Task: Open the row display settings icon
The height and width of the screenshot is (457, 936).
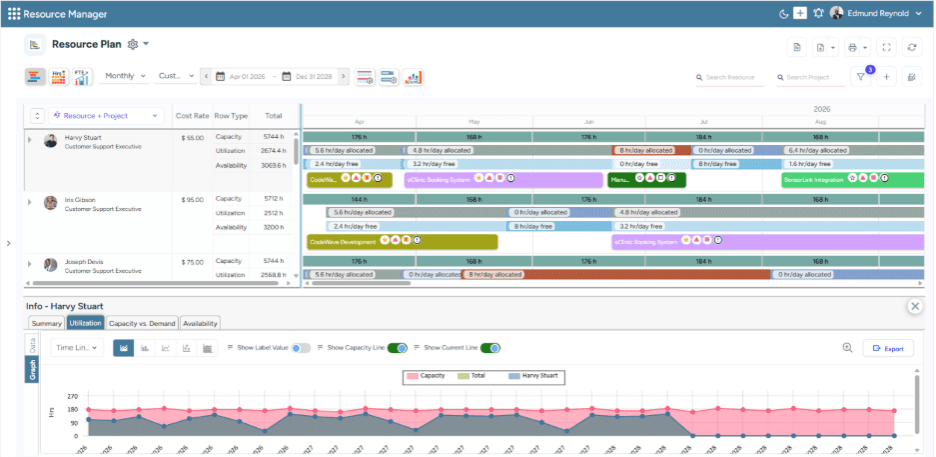Action: (x=365, y=77)
